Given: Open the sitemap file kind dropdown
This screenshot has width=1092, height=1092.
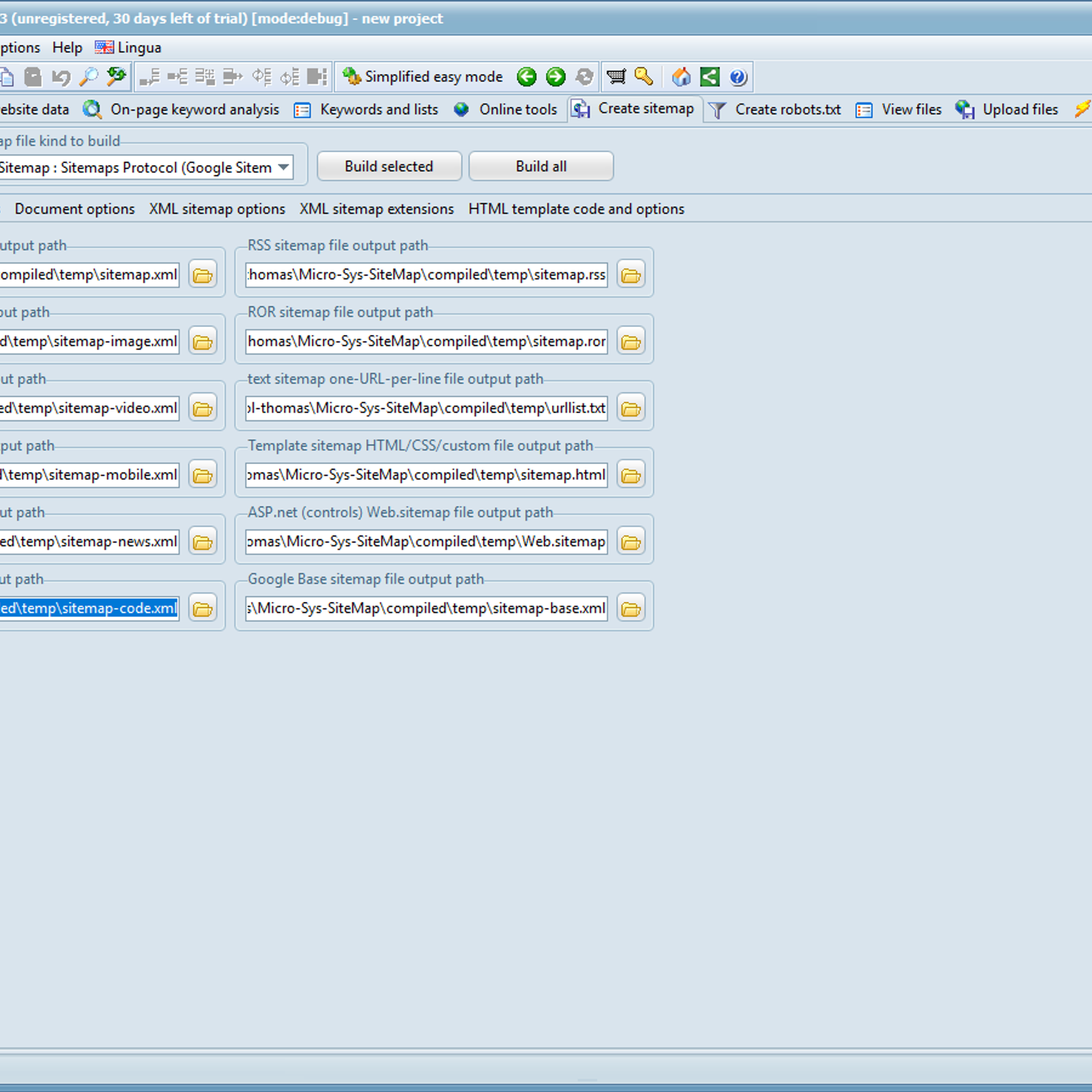Looking at the screenshot, I should pos(283,167).
